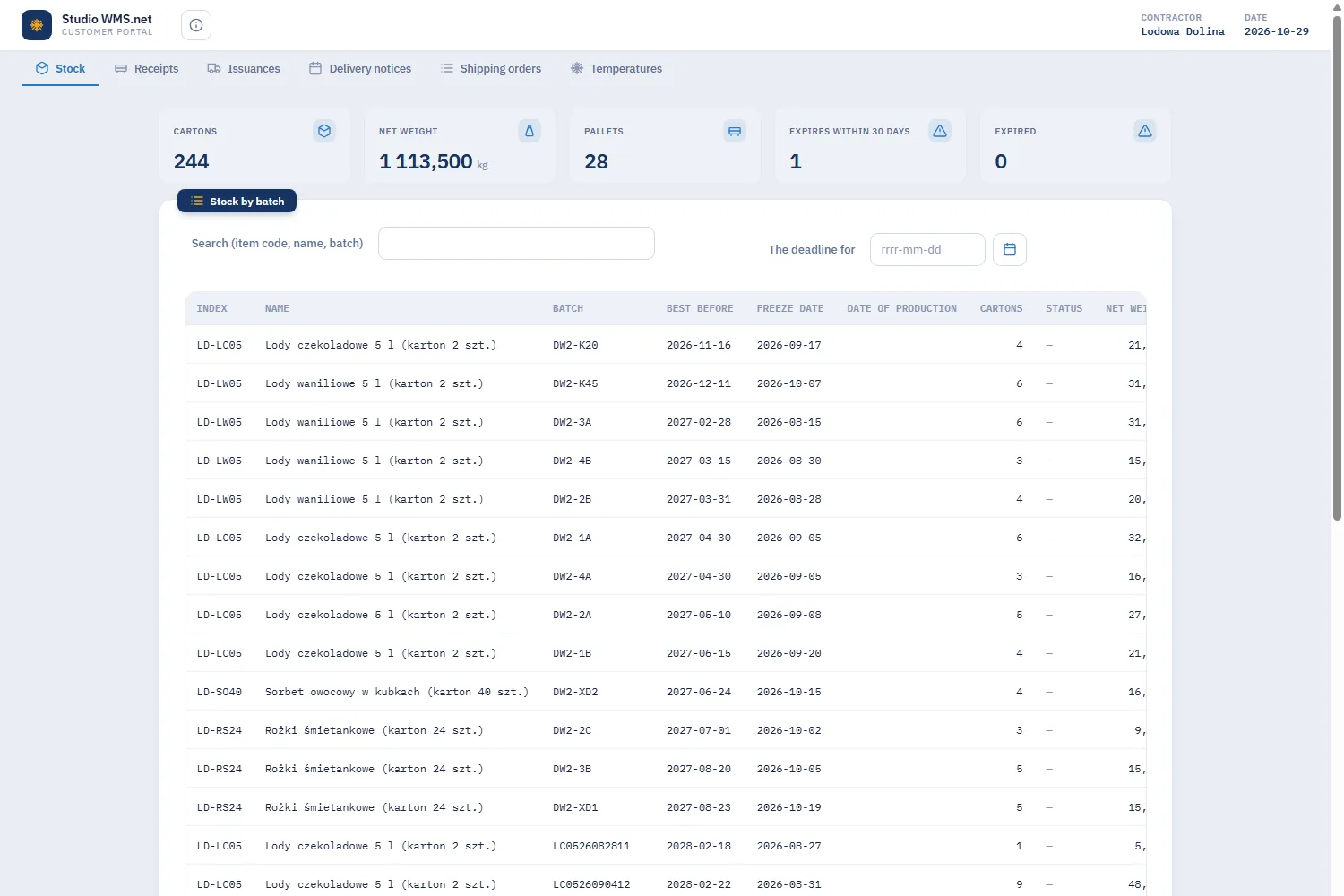Sort by STATUS column header
This screenshot has width=1344, height=896.
click(1064, 308)
